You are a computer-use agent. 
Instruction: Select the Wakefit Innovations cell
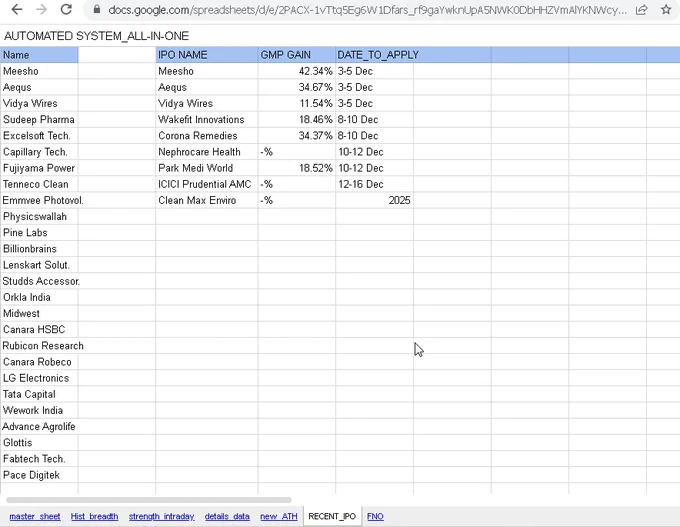[x=207, y=120]
